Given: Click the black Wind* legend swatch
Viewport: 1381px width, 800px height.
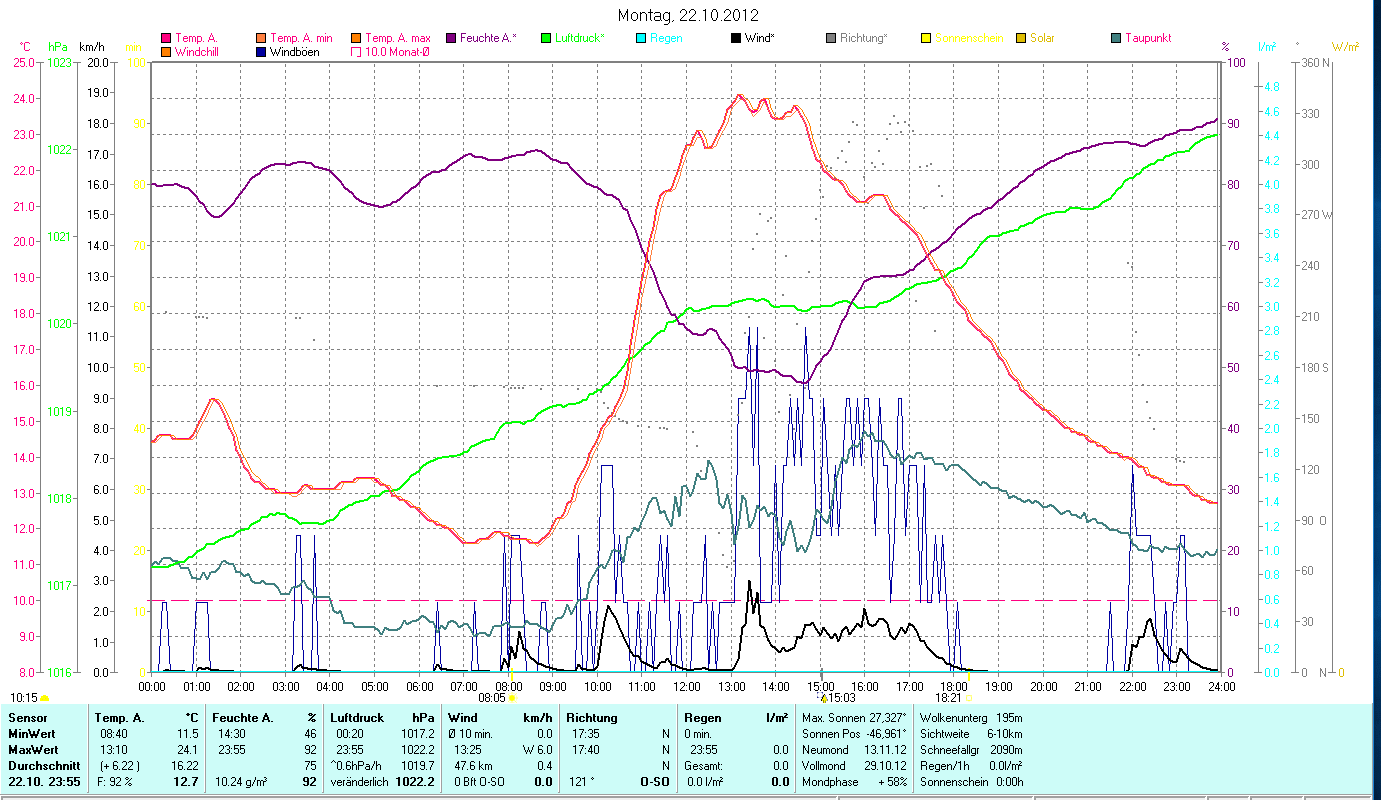Looking at the screenshot, I should pos(736,38).
